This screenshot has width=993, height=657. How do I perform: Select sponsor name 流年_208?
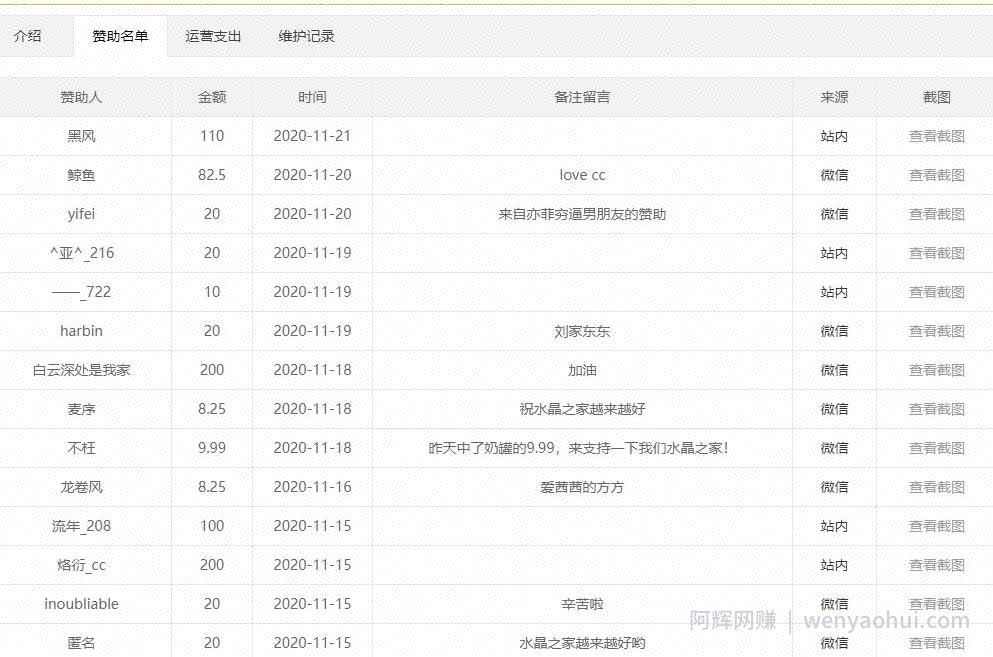(81, 526)
